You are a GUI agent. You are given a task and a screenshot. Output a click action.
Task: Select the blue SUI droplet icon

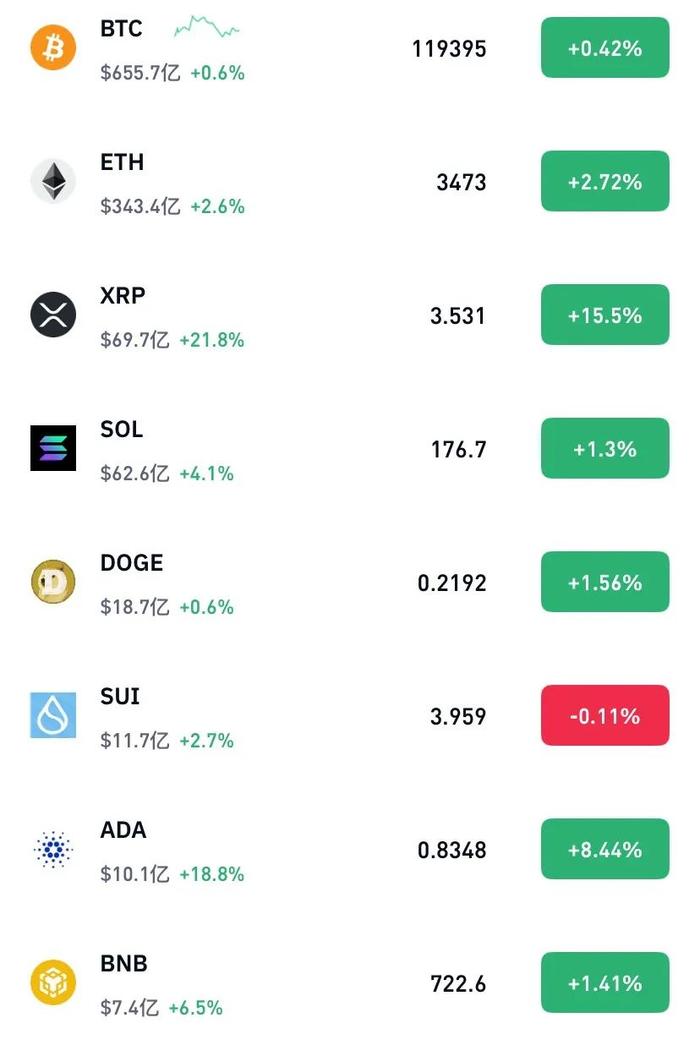click(x=53, y=715)
